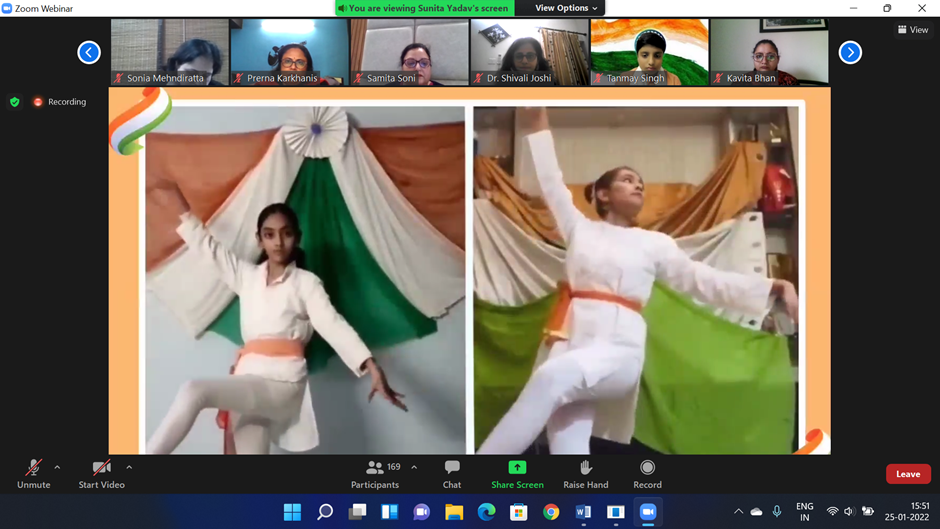This screenshot has width=940, height=529.
Task: Select Tanmay Singh's video thumbnail
Action: [x=649, y=52]
